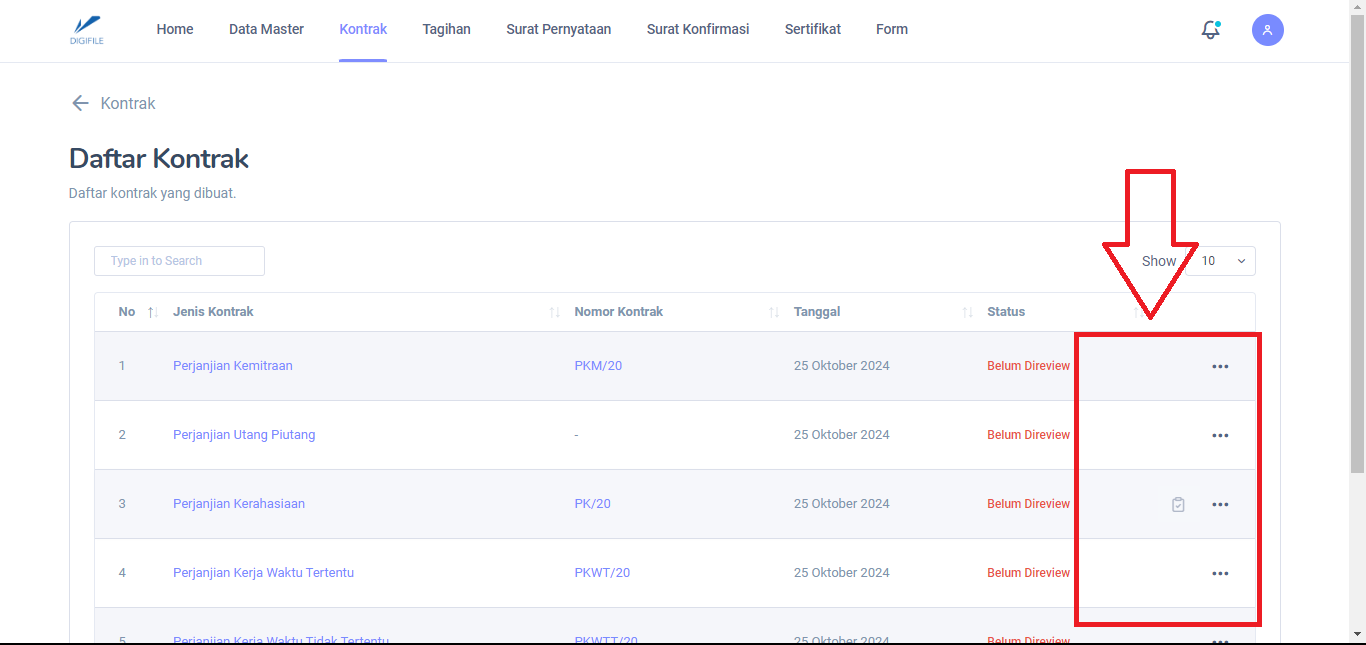
Task: Open the Data Master menu
Action: tap(266, 29)
